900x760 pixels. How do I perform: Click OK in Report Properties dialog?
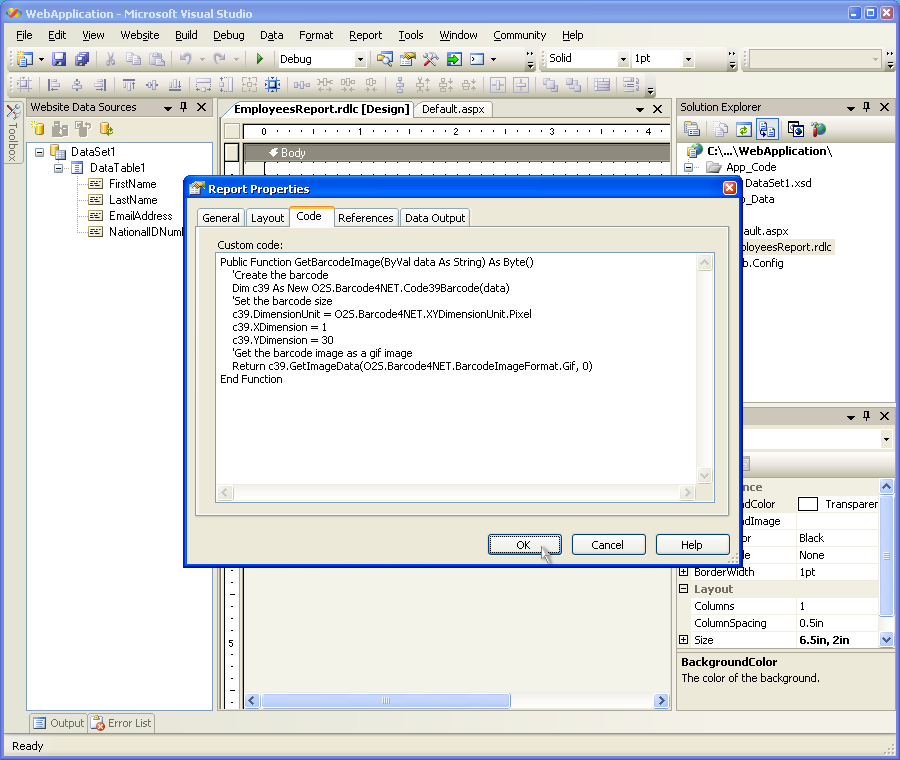524,545
